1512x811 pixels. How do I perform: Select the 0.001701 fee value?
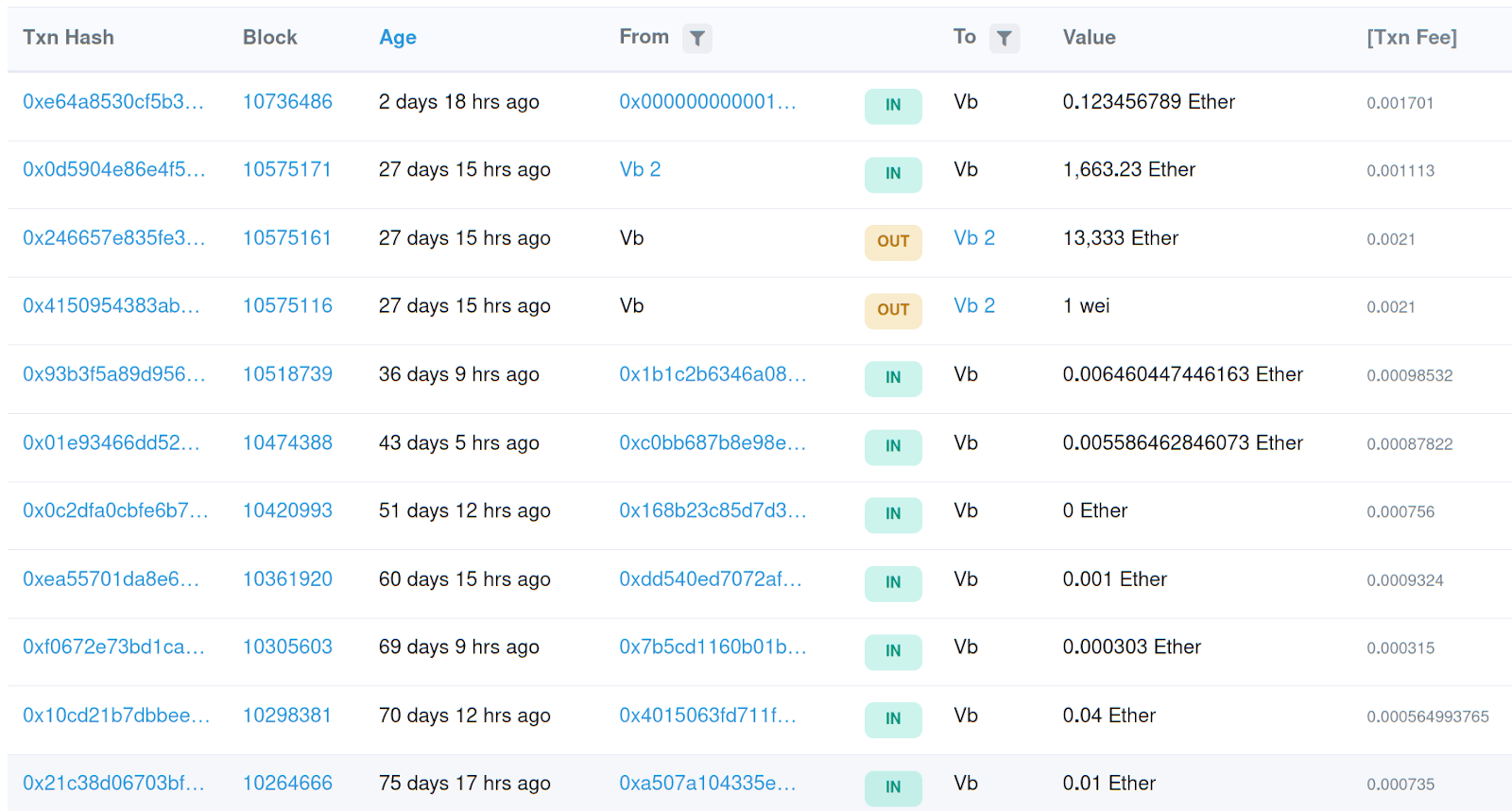pos(1400,103)
